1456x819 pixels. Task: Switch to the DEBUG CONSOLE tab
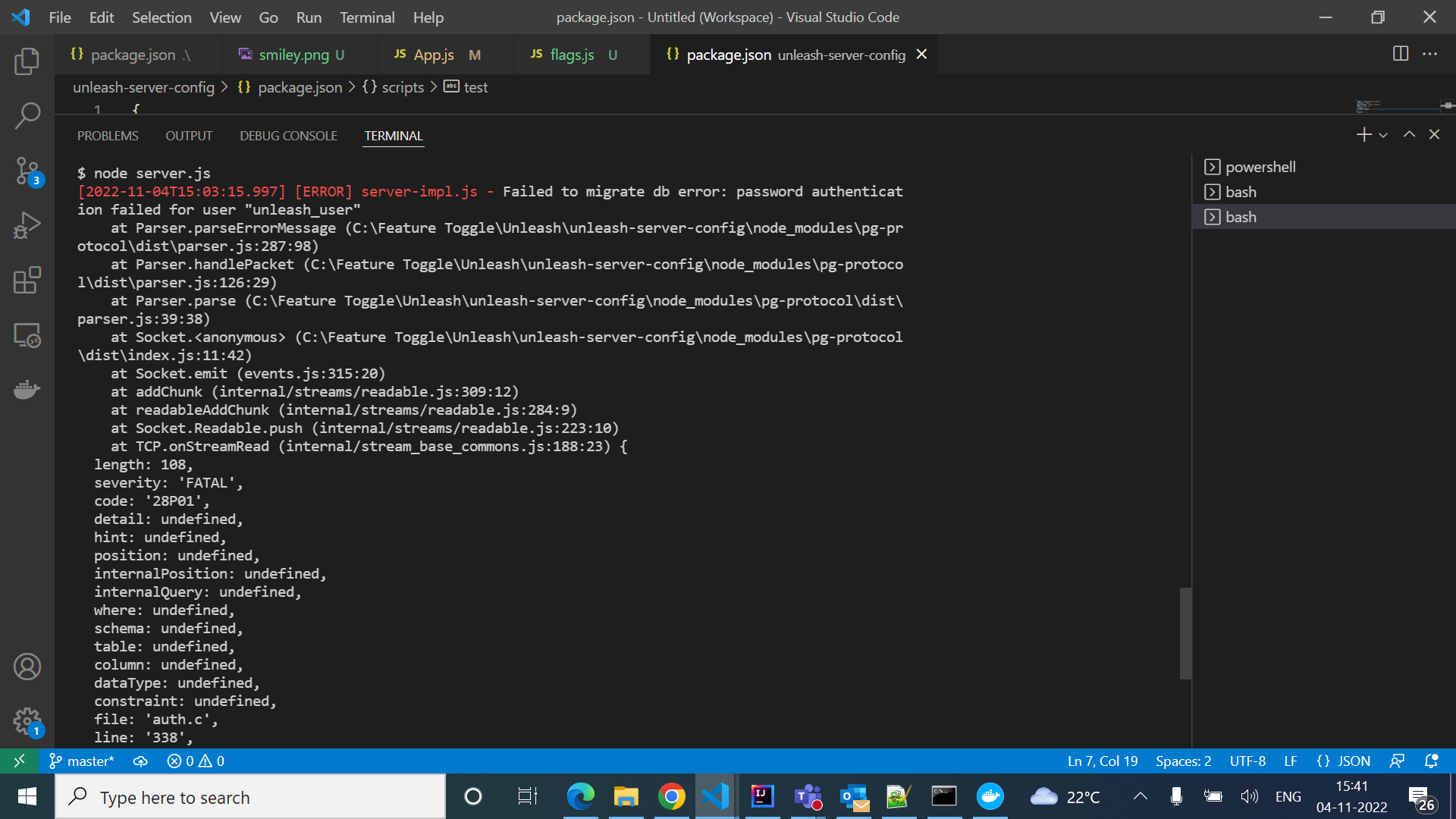pos(288,136)
